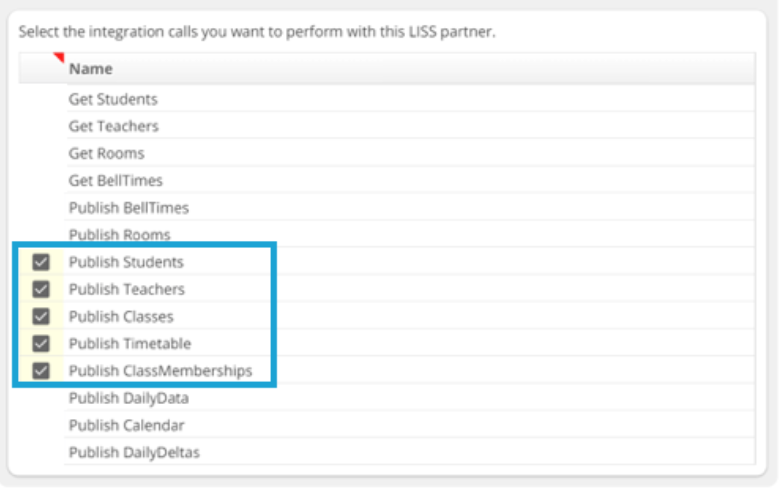The height and width of the screenshot is (490, 782).
Task: Click the Publish ClassMemberships name text
Action: (160, 371)
